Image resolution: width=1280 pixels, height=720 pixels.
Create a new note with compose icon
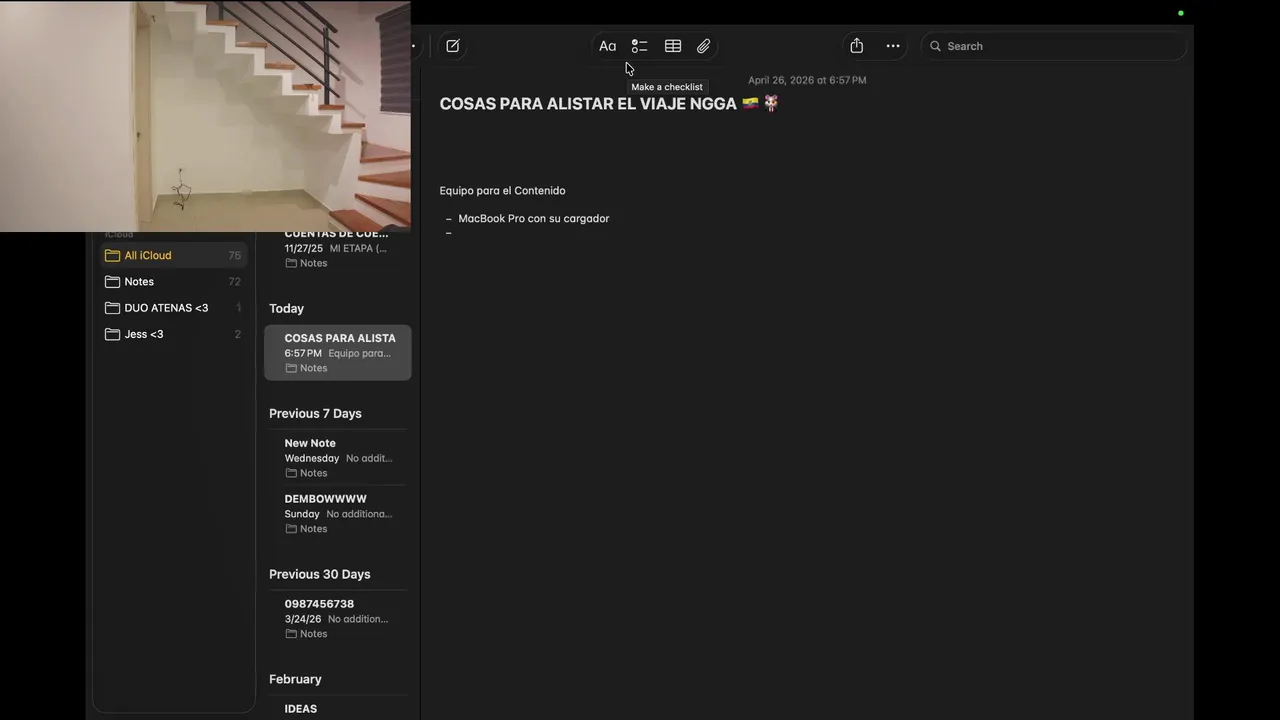pos(453,46)
